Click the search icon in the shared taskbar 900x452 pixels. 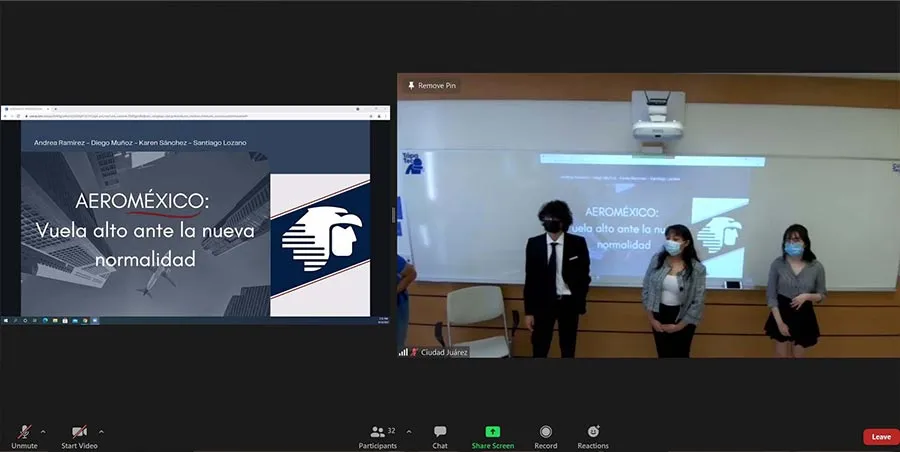tap(15, 320)
